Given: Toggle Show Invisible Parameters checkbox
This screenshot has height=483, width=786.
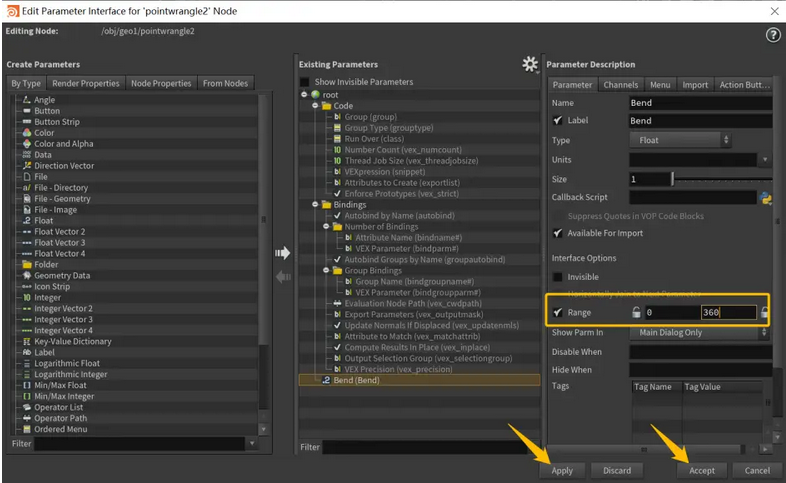Looking at the screenshot, I should (x=304, y=82).
